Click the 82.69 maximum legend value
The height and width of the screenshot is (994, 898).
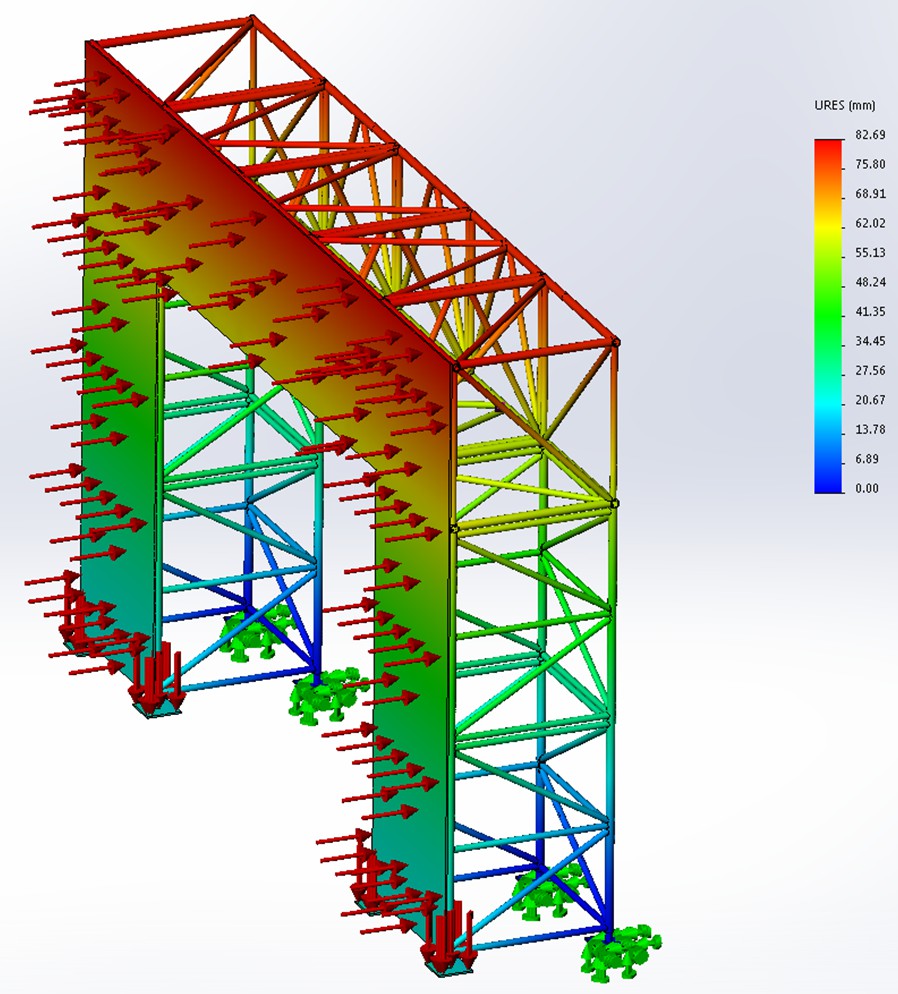tap(869, 135)
